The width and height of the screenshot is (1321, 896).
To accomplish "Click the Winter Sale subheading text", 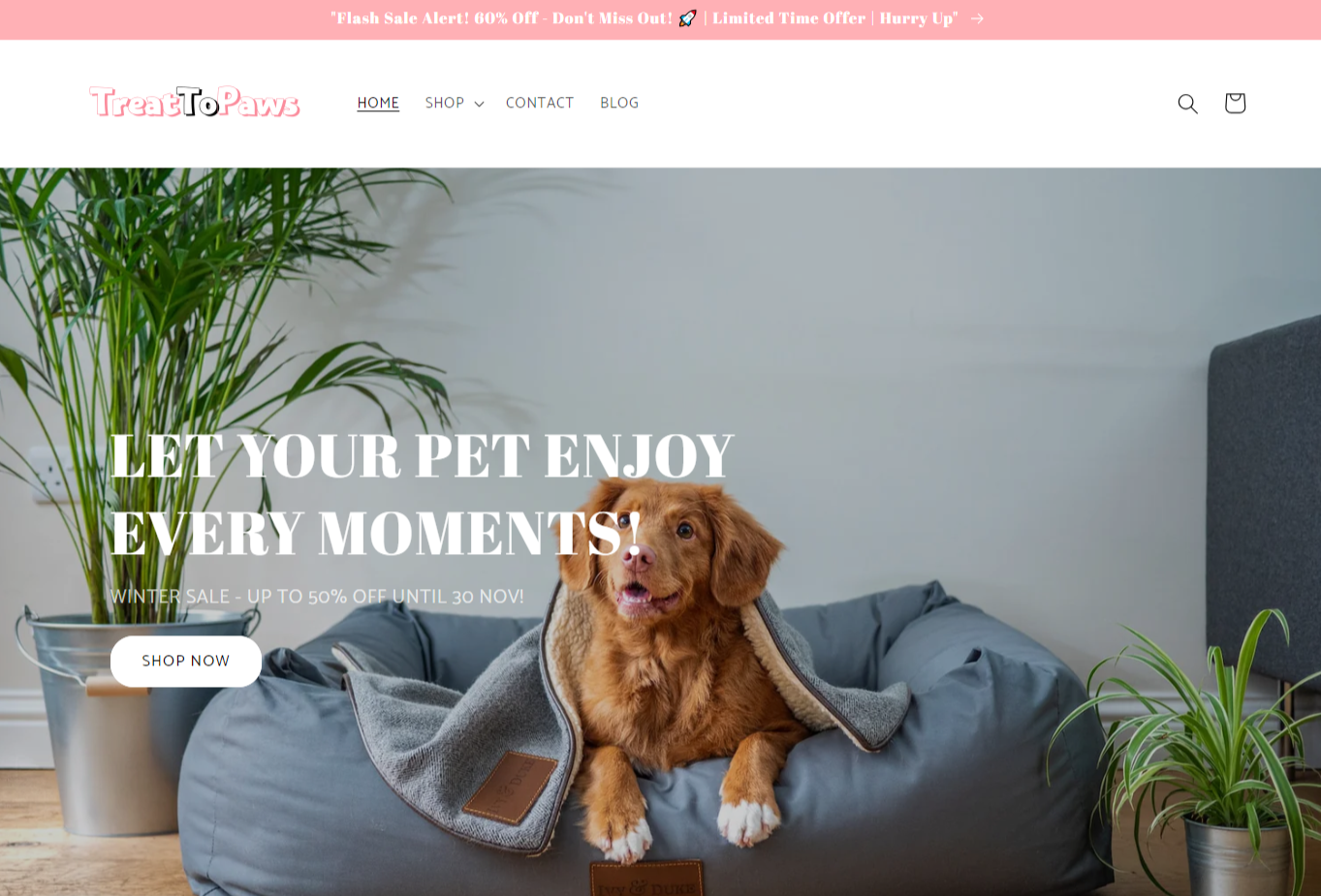I will tap(317, 596).
